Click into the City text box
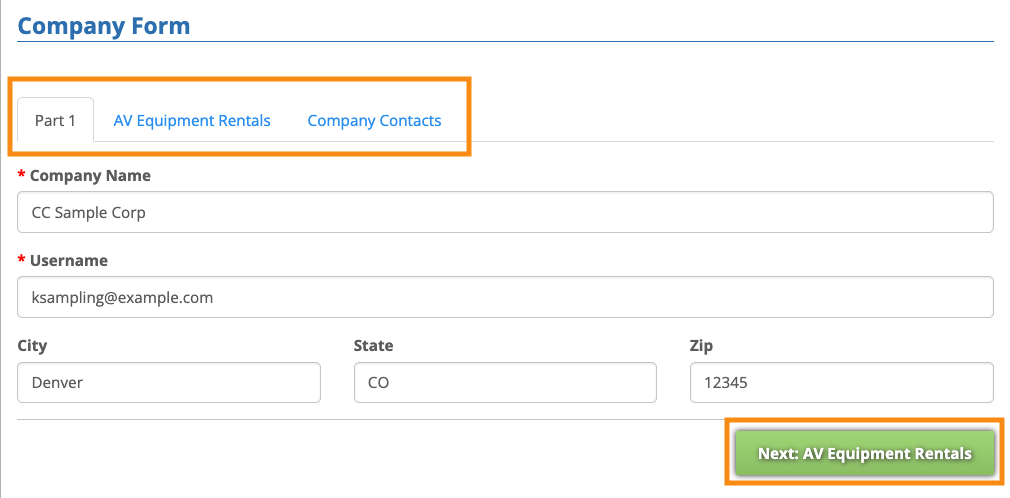This screenshot has height=498, width=1010. 169,382
